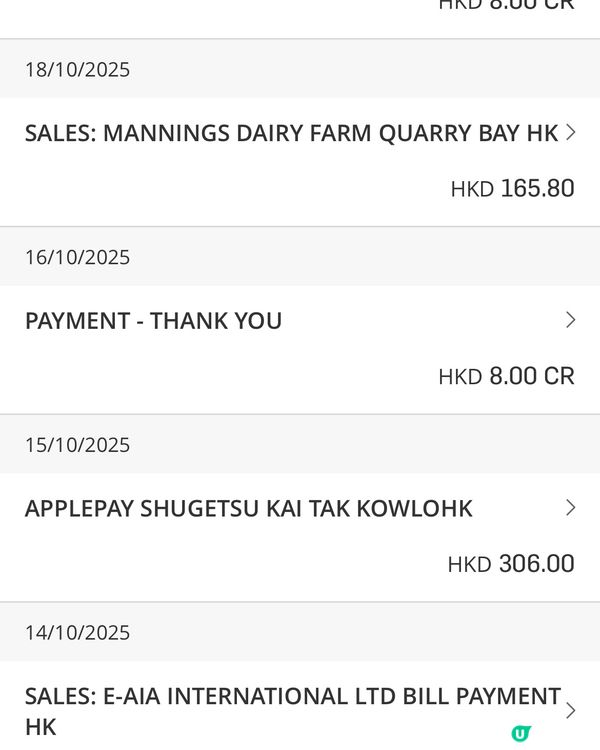Tap the 8.00 CR amount under Payment - Thank You

(x=531, y=376)
